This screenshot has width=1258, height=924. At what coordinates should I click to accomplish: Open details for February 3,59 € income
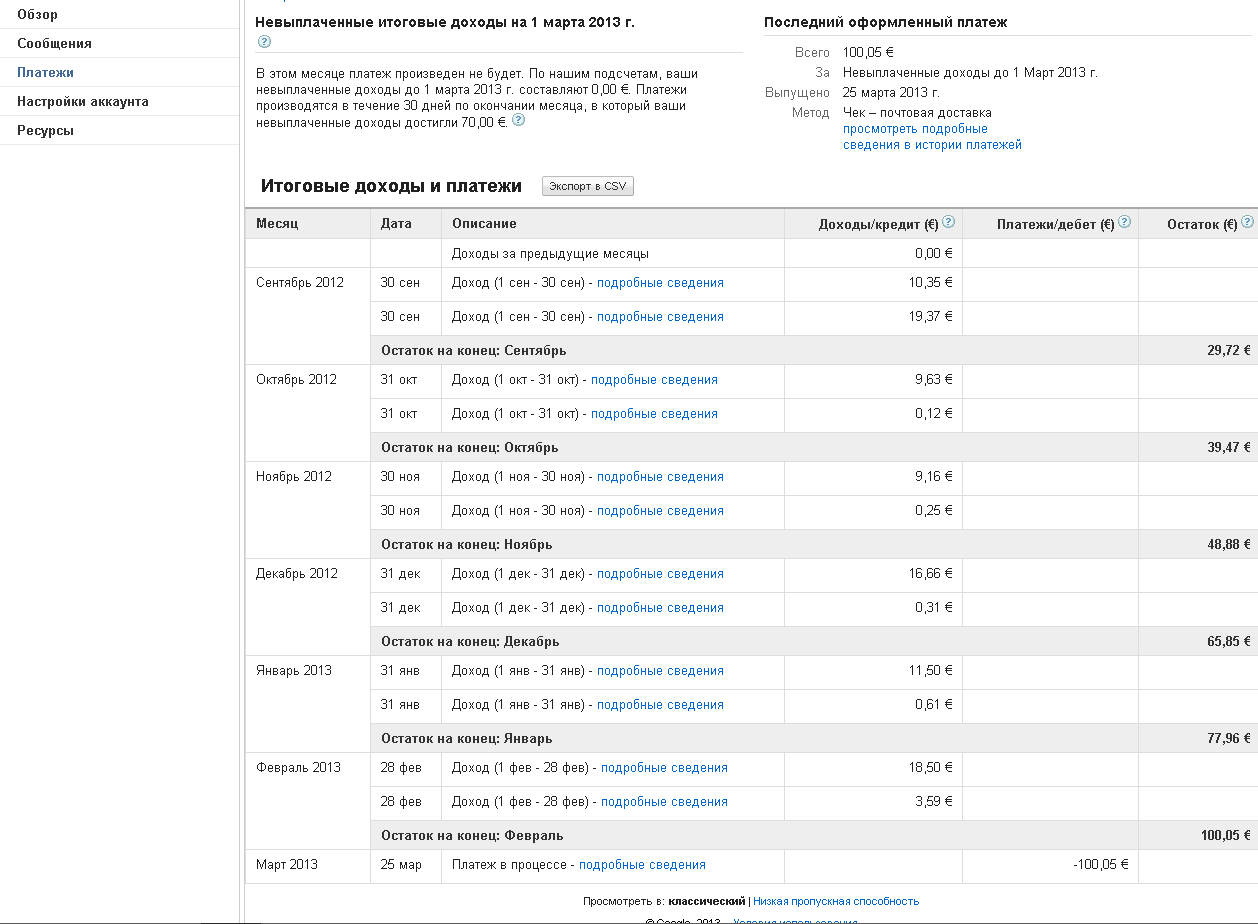[664, 802]
